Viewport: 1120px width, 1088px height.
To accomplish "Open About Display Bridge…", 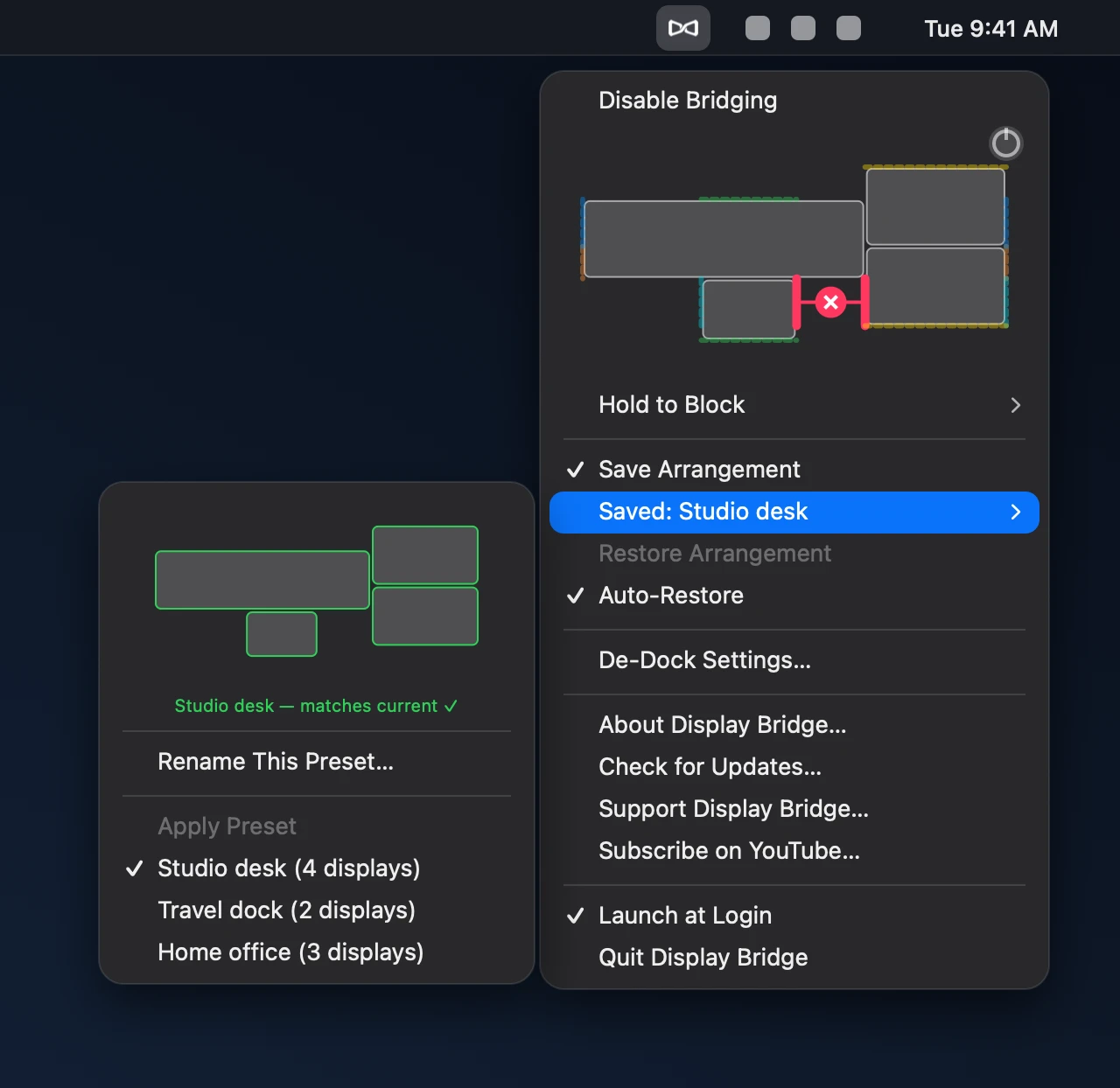I will point(794,725).
